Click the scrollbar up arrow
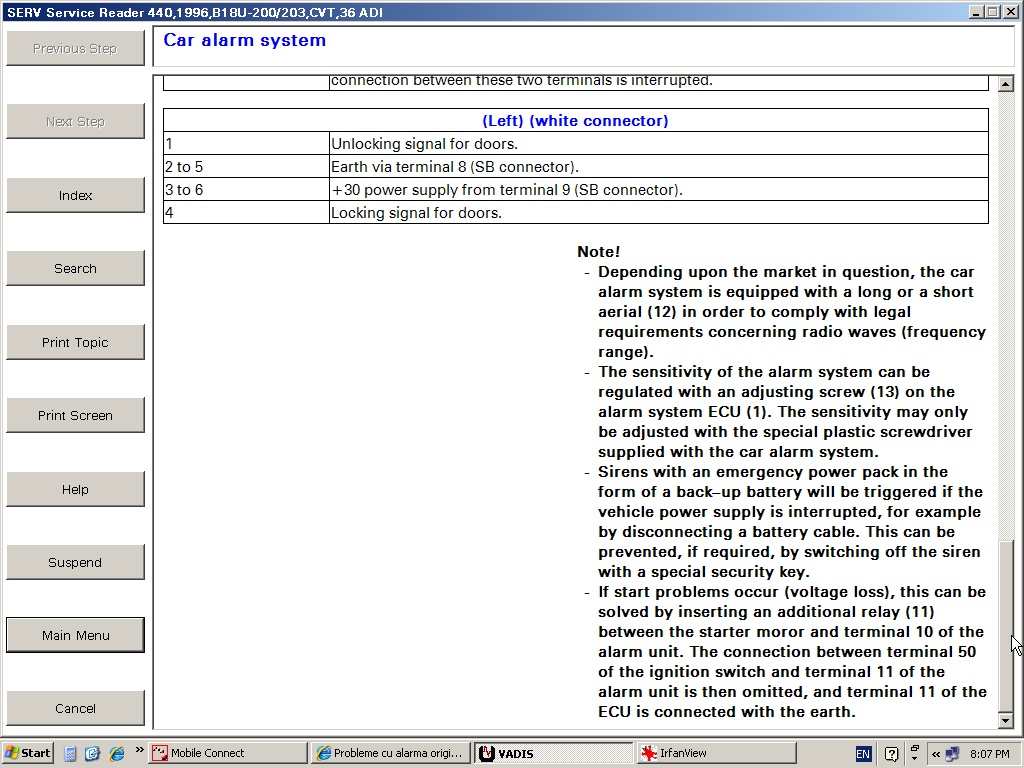The image size is (1024, 768). point(1006,82)
